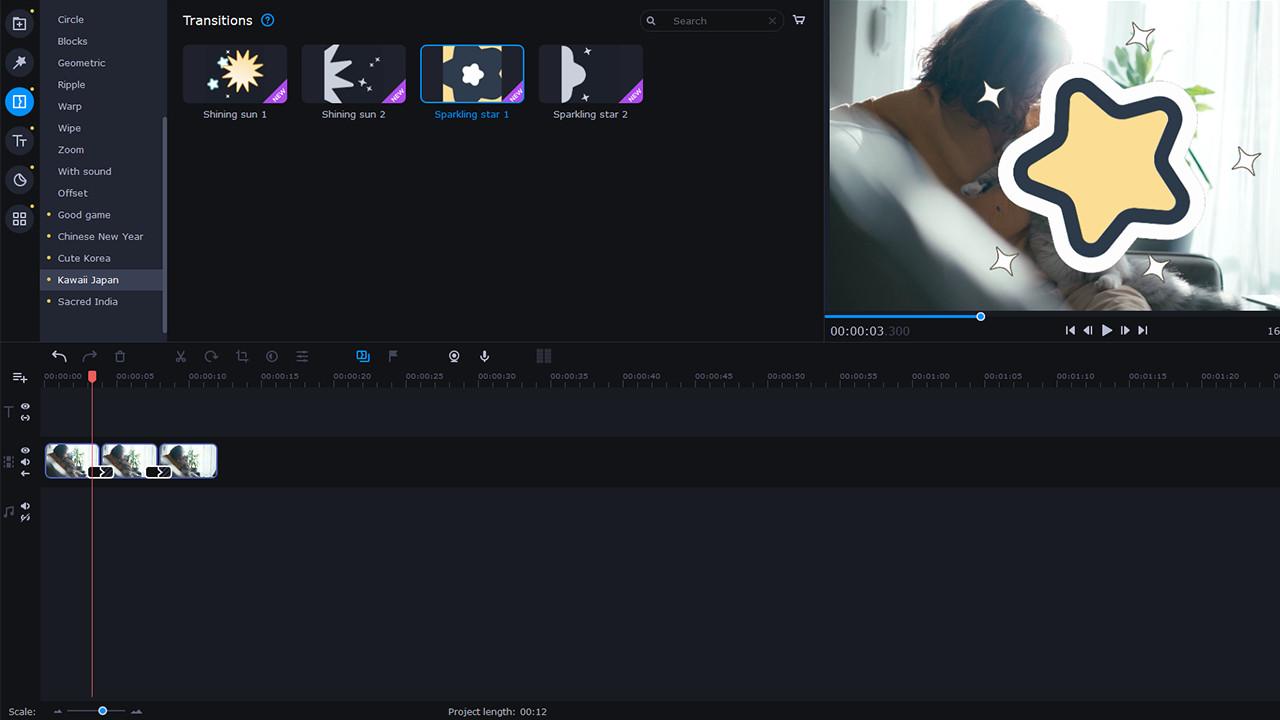Open the color adjustments sliders icon
1280x720 pixels.
[x=302, y=356]
